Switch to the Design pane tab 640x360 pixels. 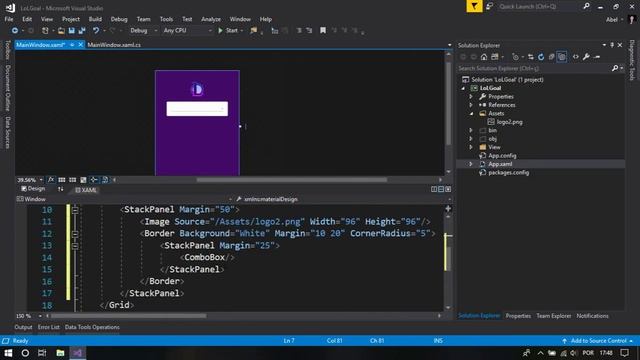pos(33,189)
